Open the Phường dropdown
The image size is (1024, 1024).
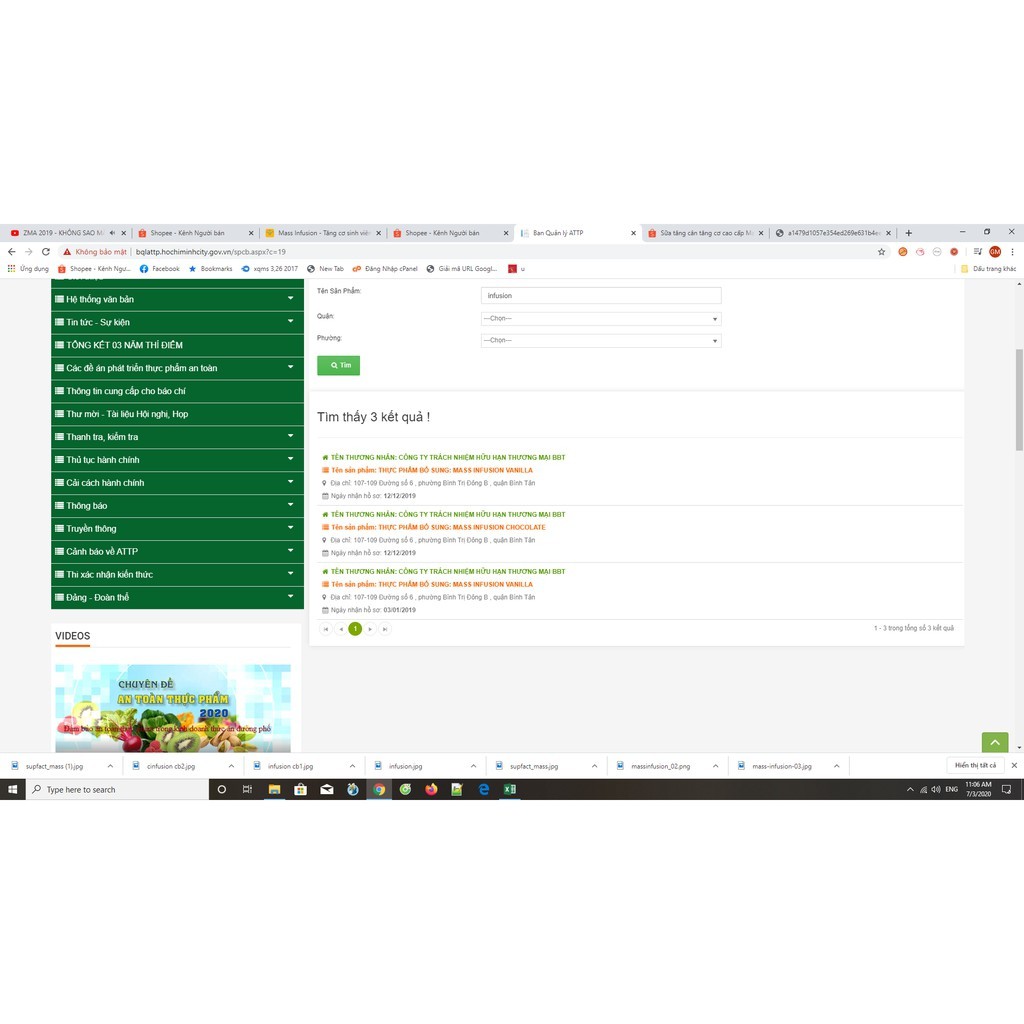600,341
